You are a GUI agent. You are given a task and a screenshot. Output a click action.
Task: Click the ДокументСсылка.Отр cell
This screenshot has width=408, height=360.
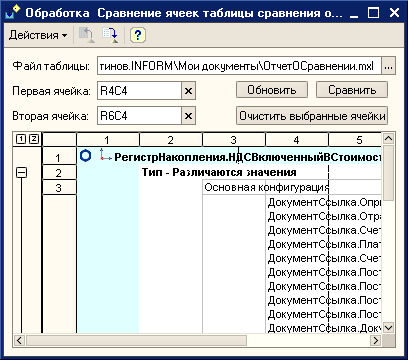tap(324, 216)
